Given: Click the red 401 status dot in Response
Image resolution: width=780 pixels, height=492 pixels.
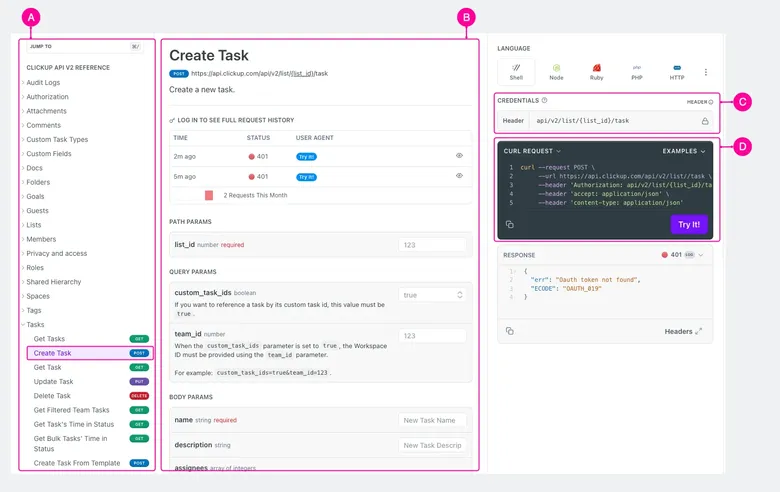Looking at the screenshot, I should tap(665, 255).
